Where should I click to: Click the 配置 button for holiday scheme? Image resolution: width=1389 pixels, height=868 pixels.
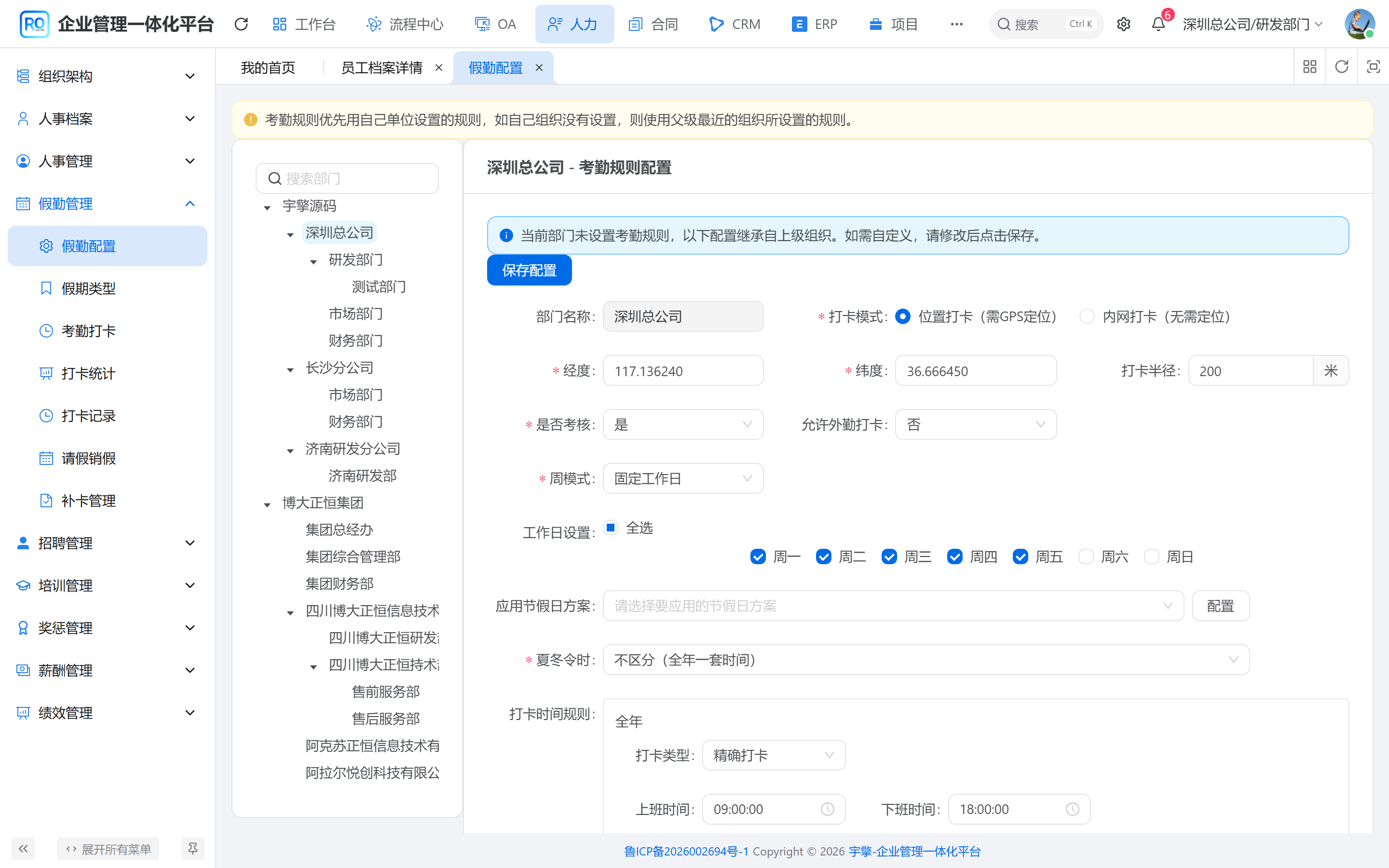(1220, 606)
